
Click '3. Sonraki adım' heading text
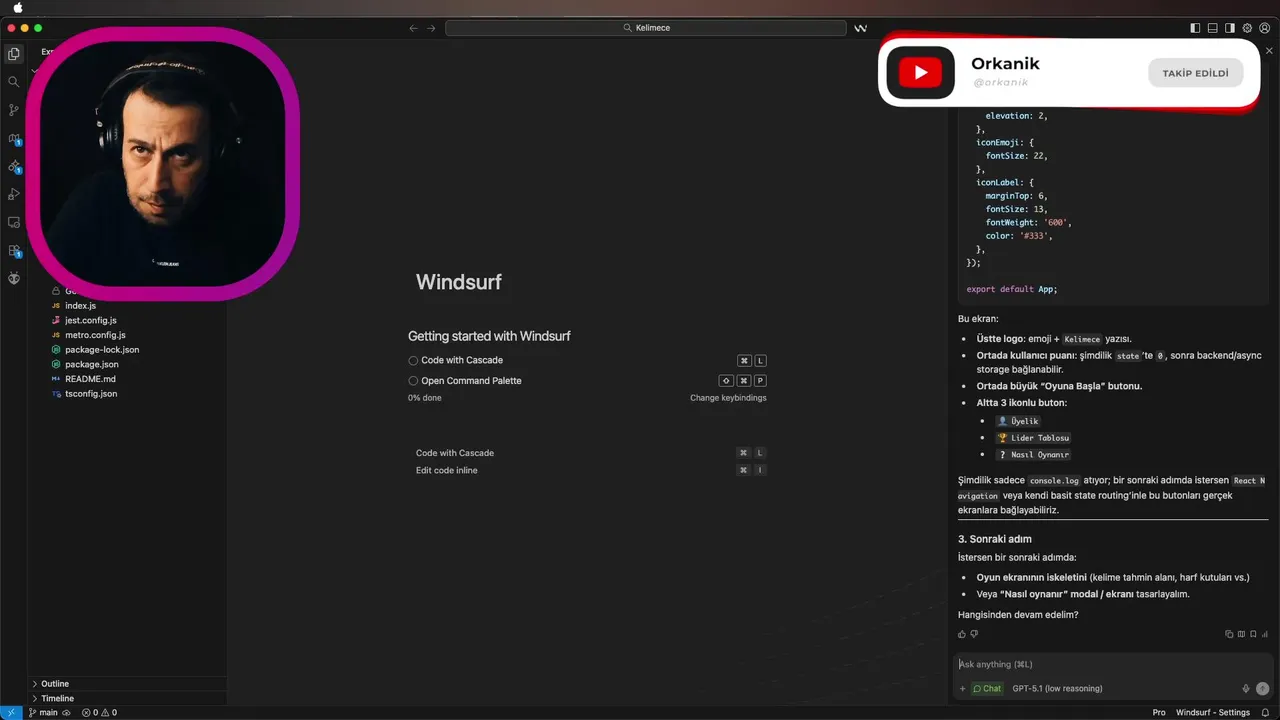coord(994,539)
